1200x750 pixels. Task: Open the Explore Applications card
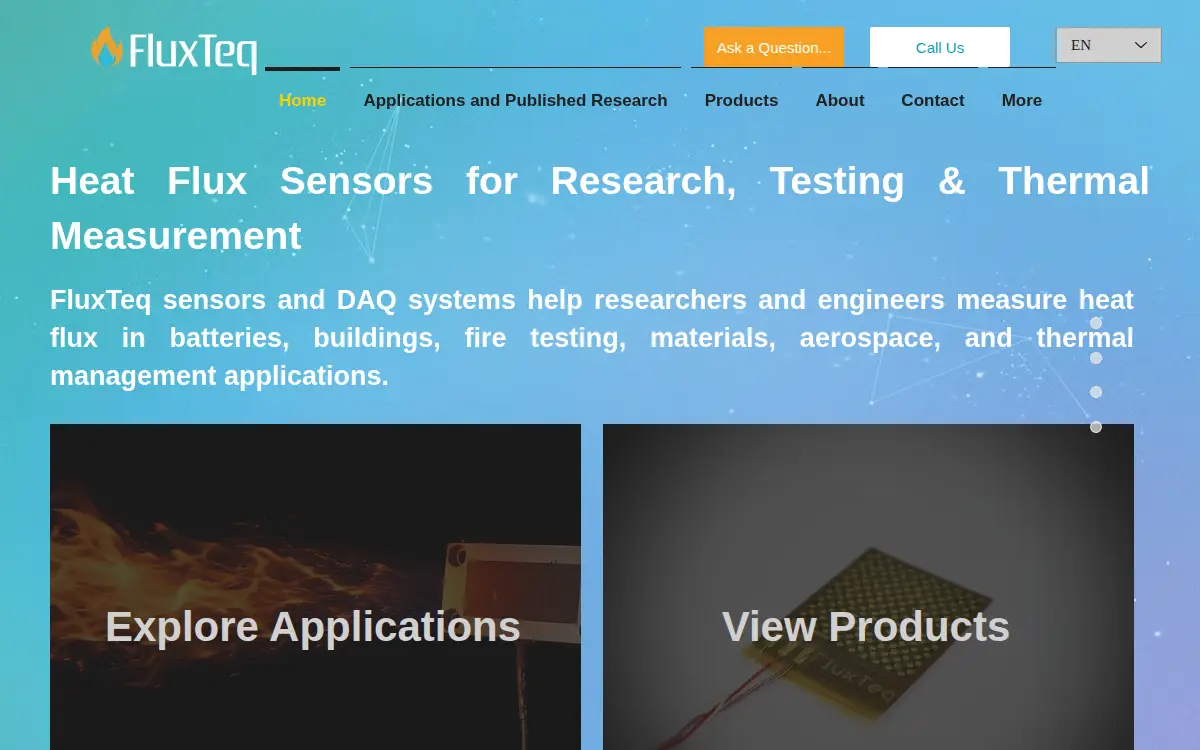coord(315,587)
